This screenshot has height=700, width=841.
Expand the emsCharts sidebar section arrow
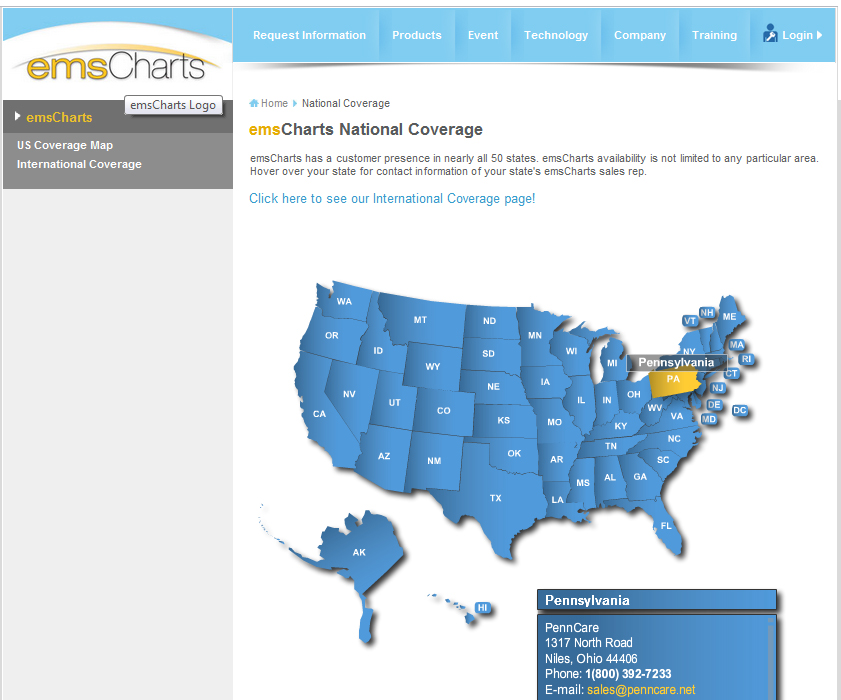pos(18,116)
